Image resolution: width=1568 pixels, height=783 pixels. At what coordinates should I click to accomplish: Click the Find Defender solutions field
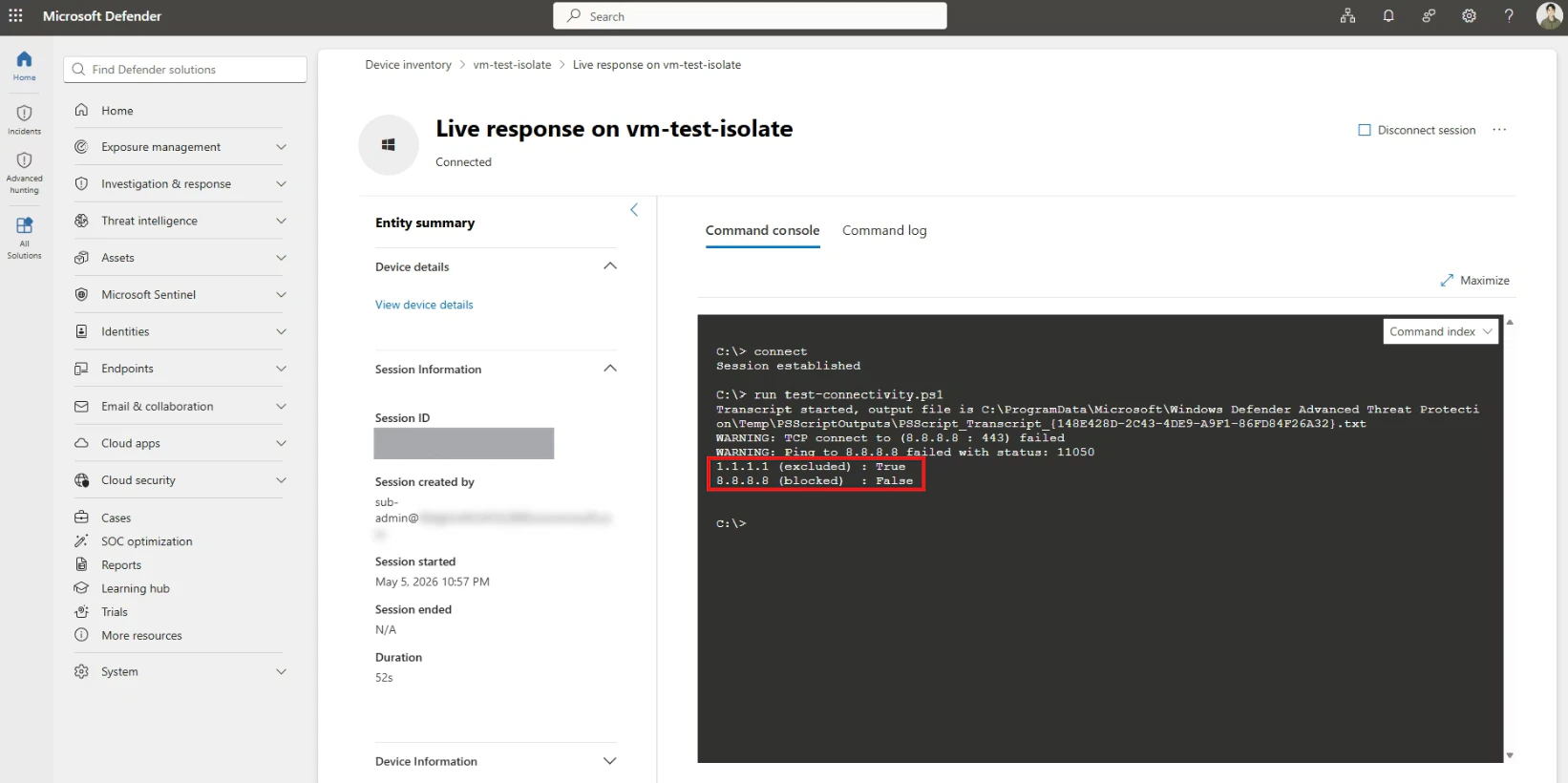click(x=185, y=70)
